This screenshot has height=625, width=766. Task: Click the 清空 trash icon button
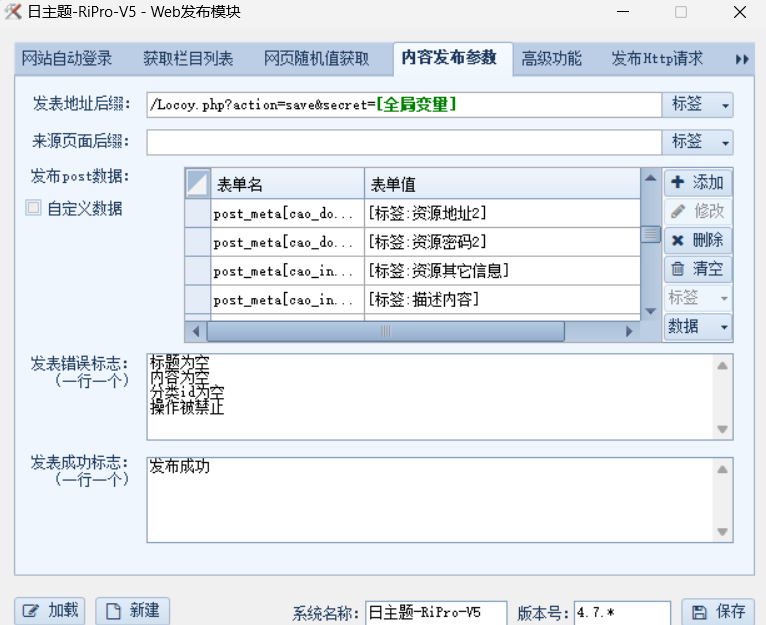(698, 269)
